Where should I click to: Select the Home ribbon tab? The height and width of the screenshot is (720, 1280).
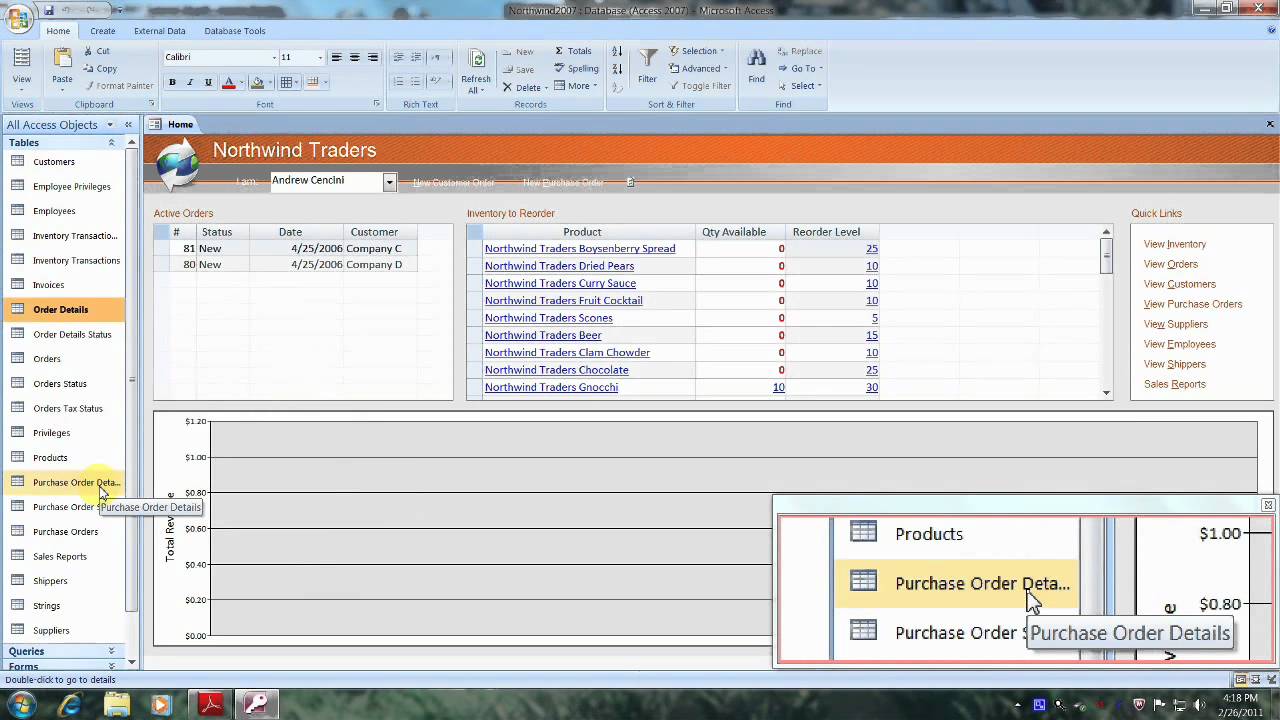tap(58, 31)
